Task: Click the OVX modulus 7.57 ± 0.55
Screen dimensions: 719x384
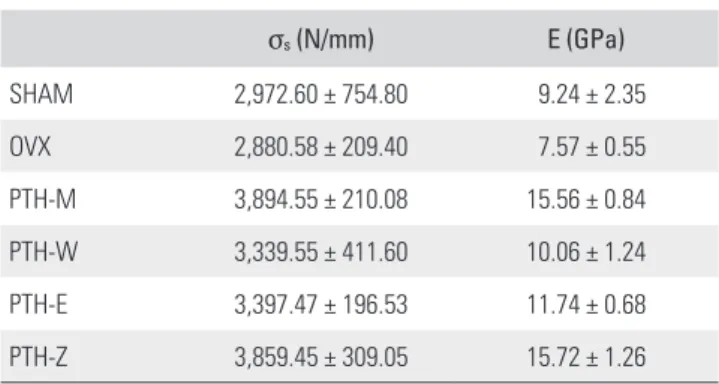Action: click(x=592, y=147)
